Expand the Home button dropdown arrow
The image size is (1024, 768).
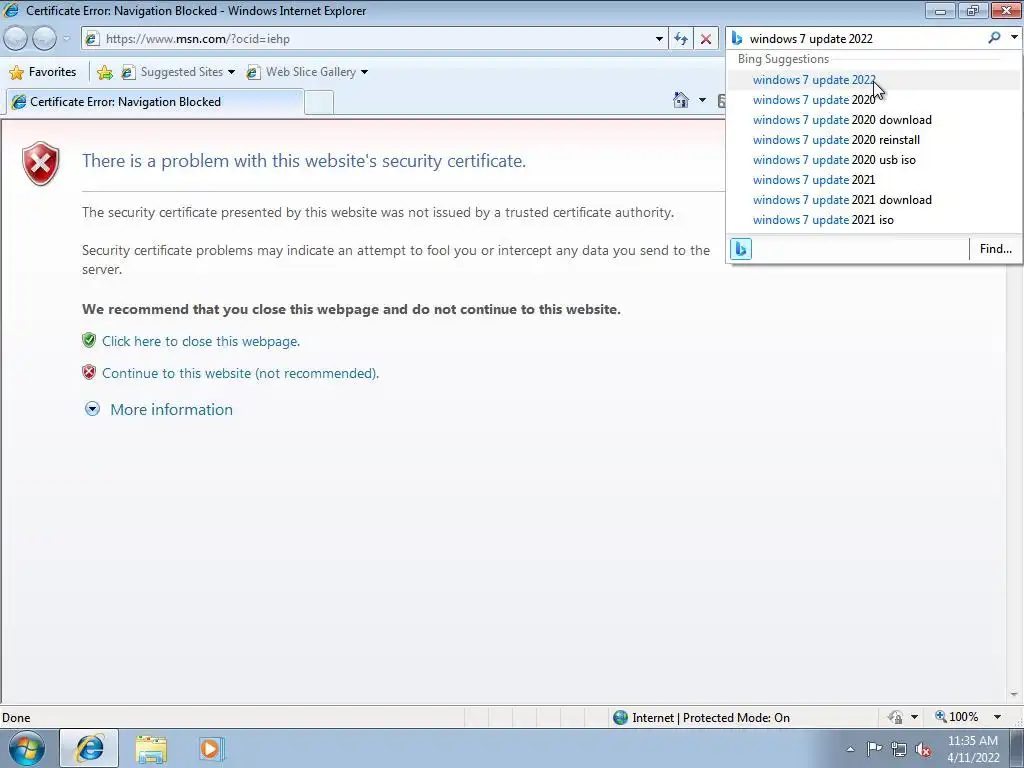[x=702, y=100]
